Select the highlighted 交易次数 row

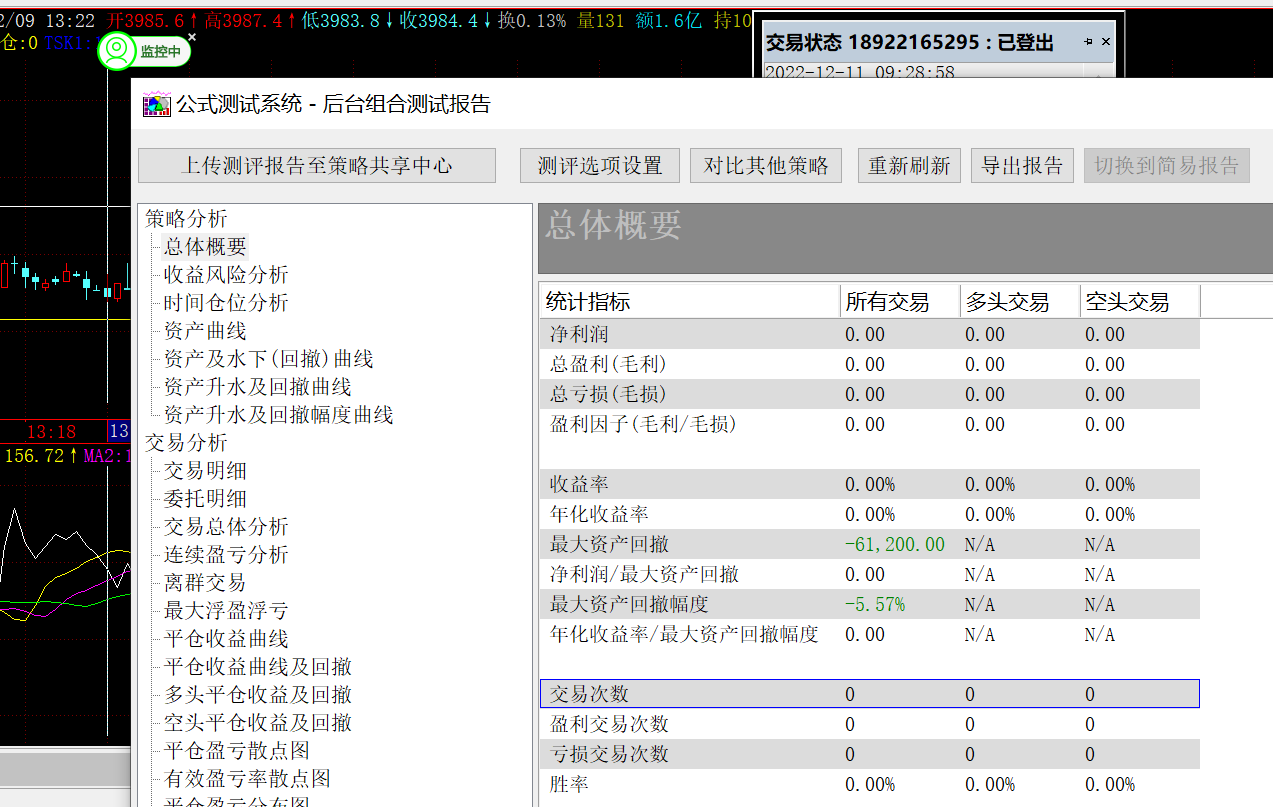869,694
